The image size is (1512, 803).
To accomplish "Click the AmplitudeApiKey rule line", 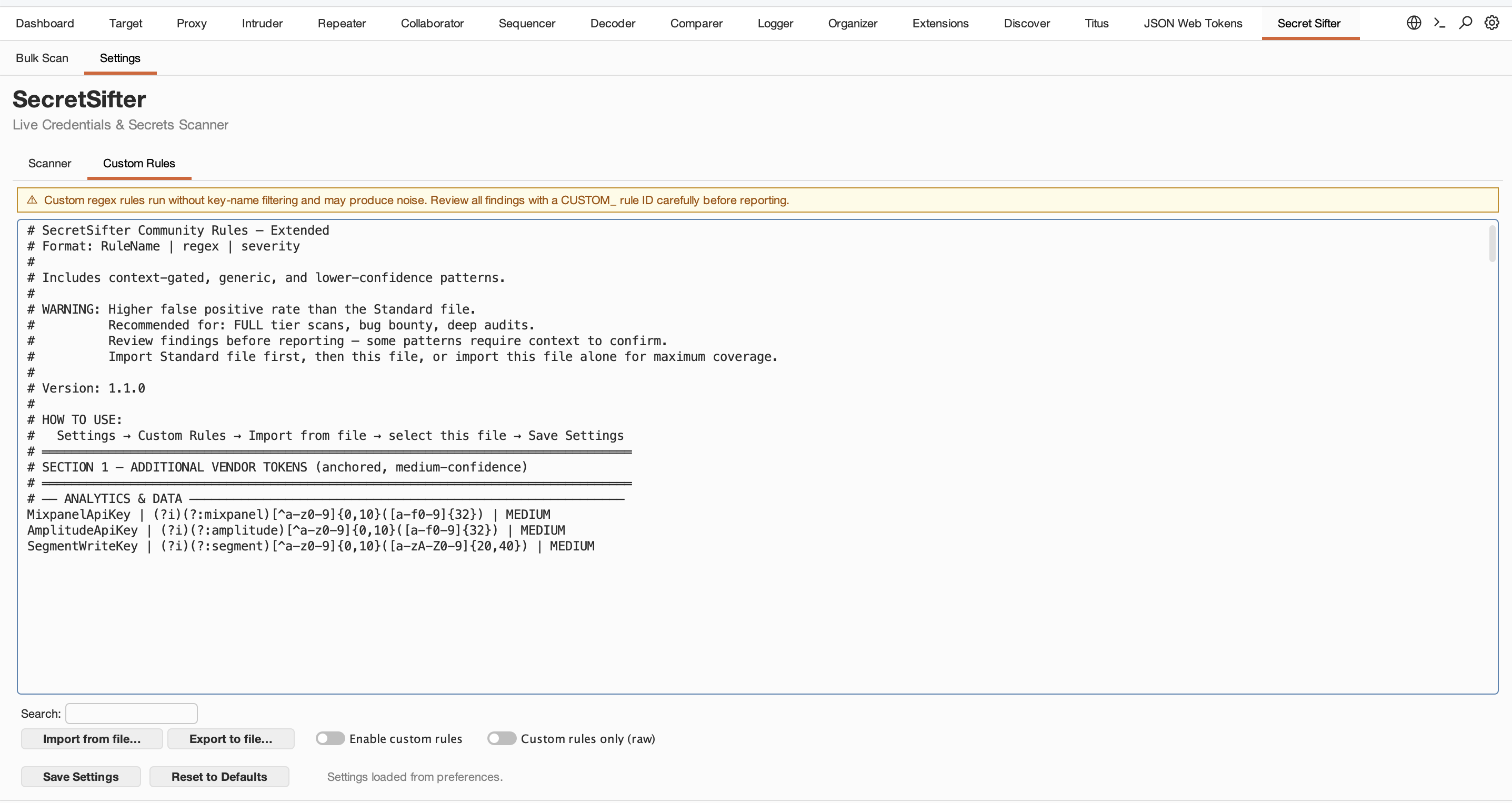I will tap(296, 530).
